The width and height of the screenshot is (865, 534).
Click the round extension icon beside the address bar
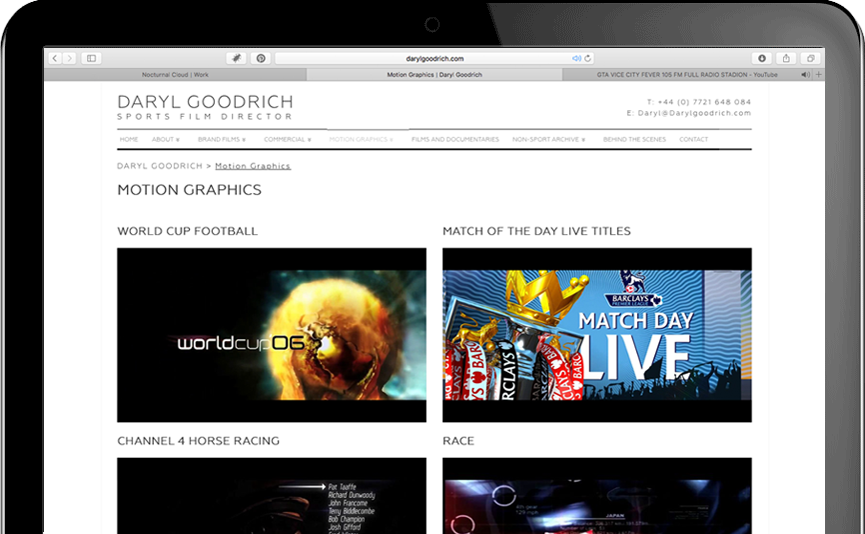pyautogui.click(x=261, y=58)
